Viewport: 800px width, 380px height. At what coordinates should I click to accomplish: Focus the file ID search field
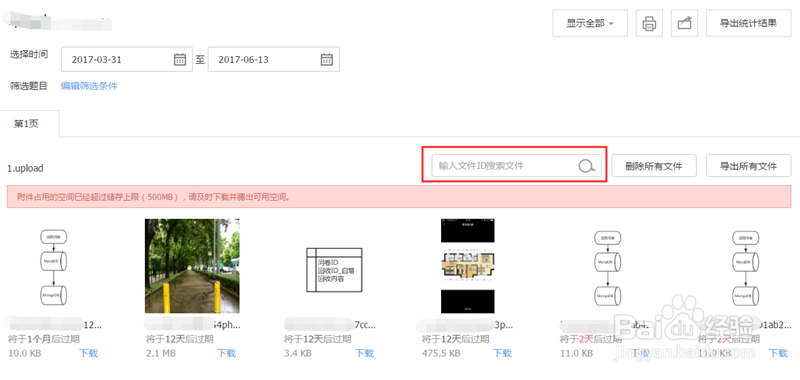tap(516, 166)
